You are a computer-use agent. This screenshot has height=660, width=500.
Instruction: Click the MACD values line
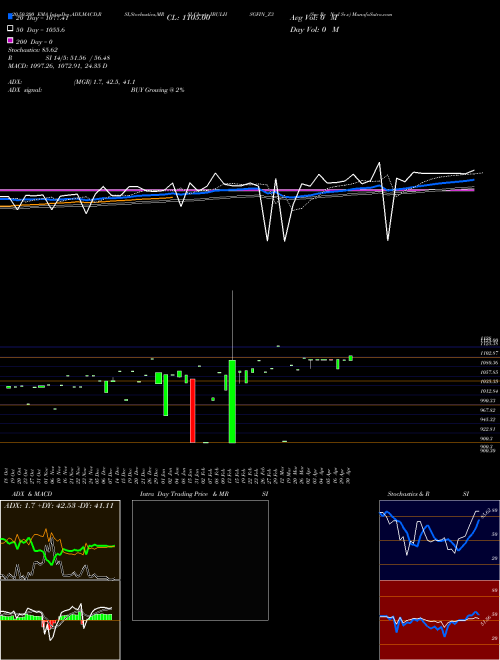[x=58, y=66]
